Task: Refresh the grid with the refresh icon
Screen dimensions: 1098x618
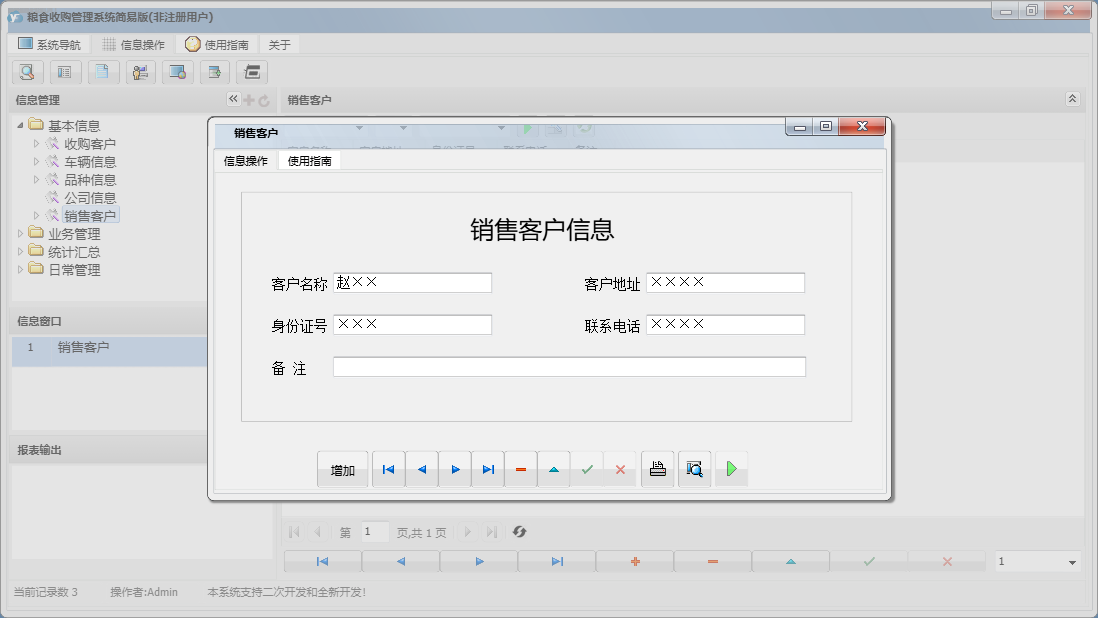Action: (519, 532)
